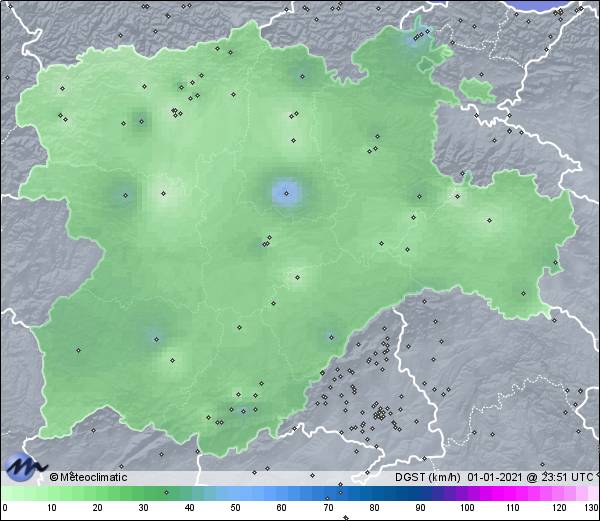Viewport: 600px width, 521px height.
Task: Click the legend value 80
Action: [x=374, y=508]
